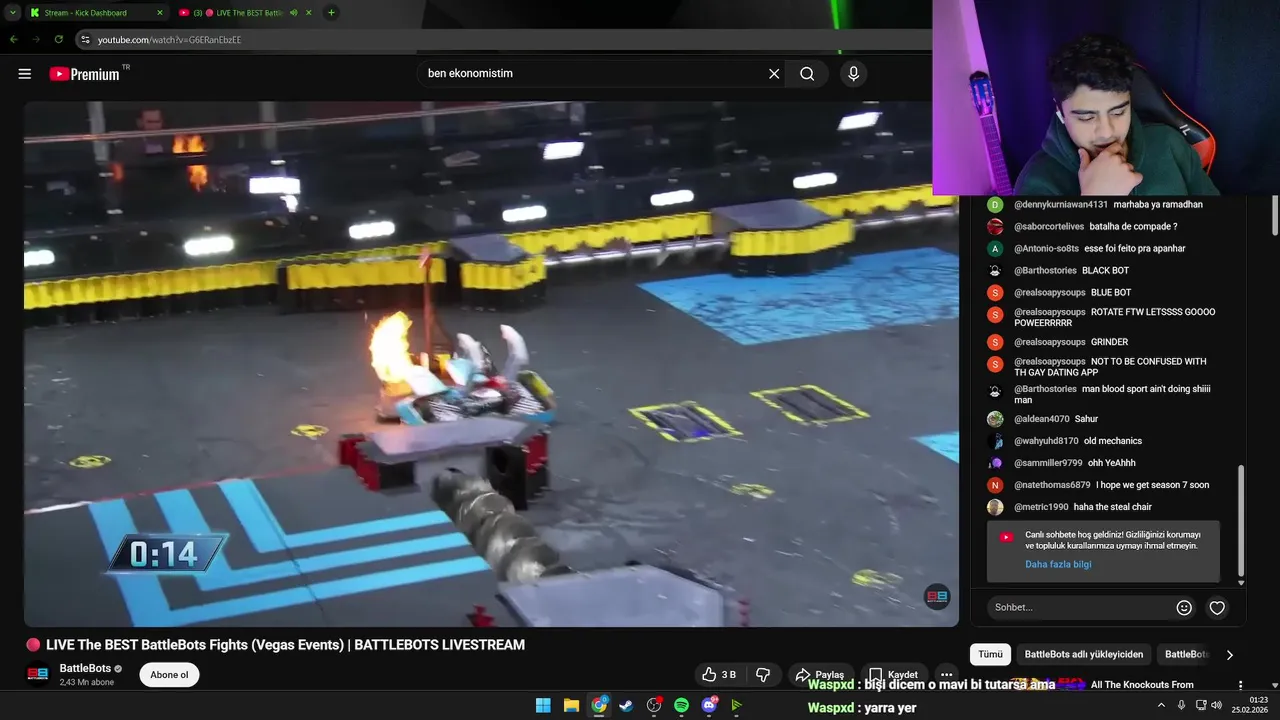Open the Windows Start menu
This screenshot has width=1280, height=720.
pyautogui.click(x=543, y=705)
